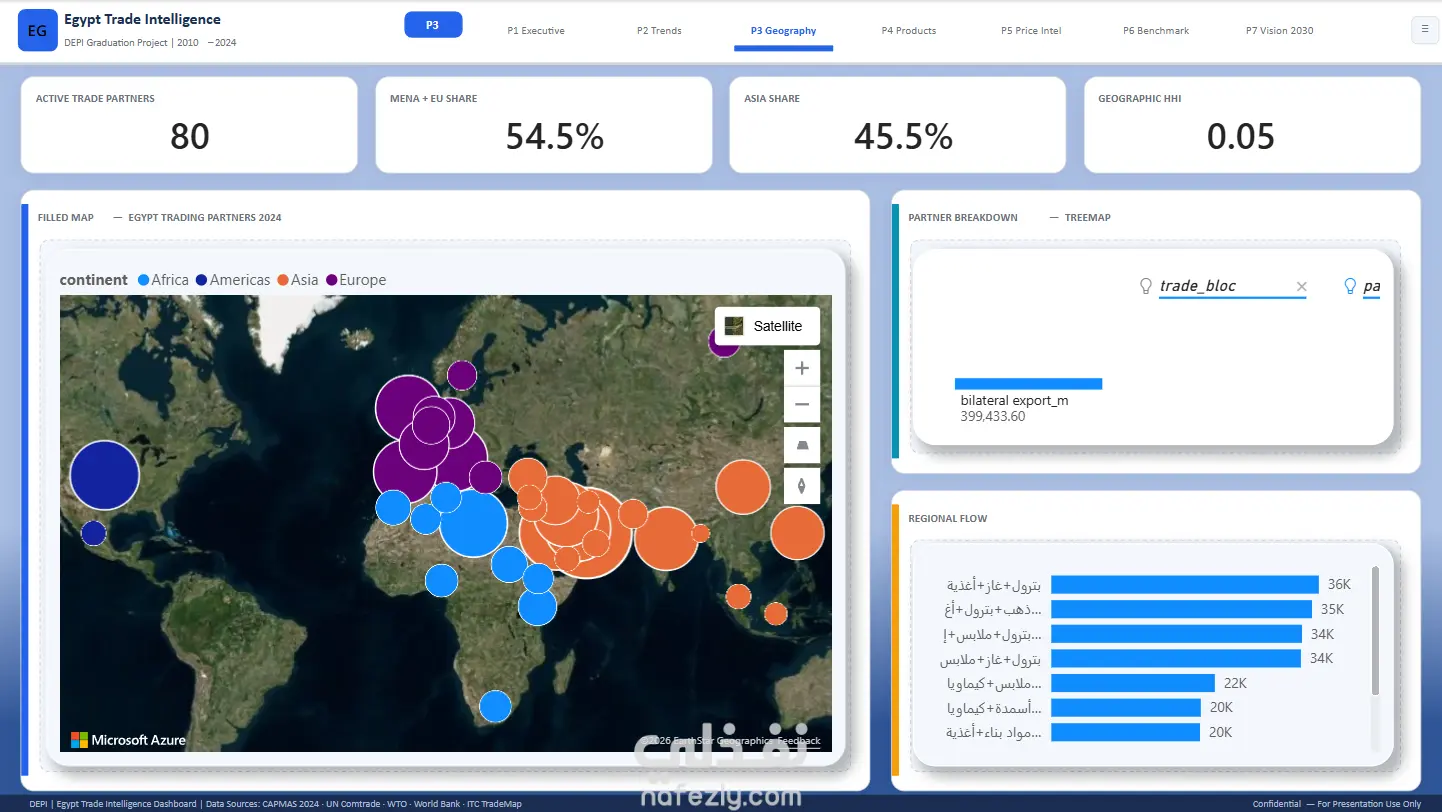1442x812 pixels.
Task: Click the Regional Flow chart scrollbar
Action: (1375, 631)
